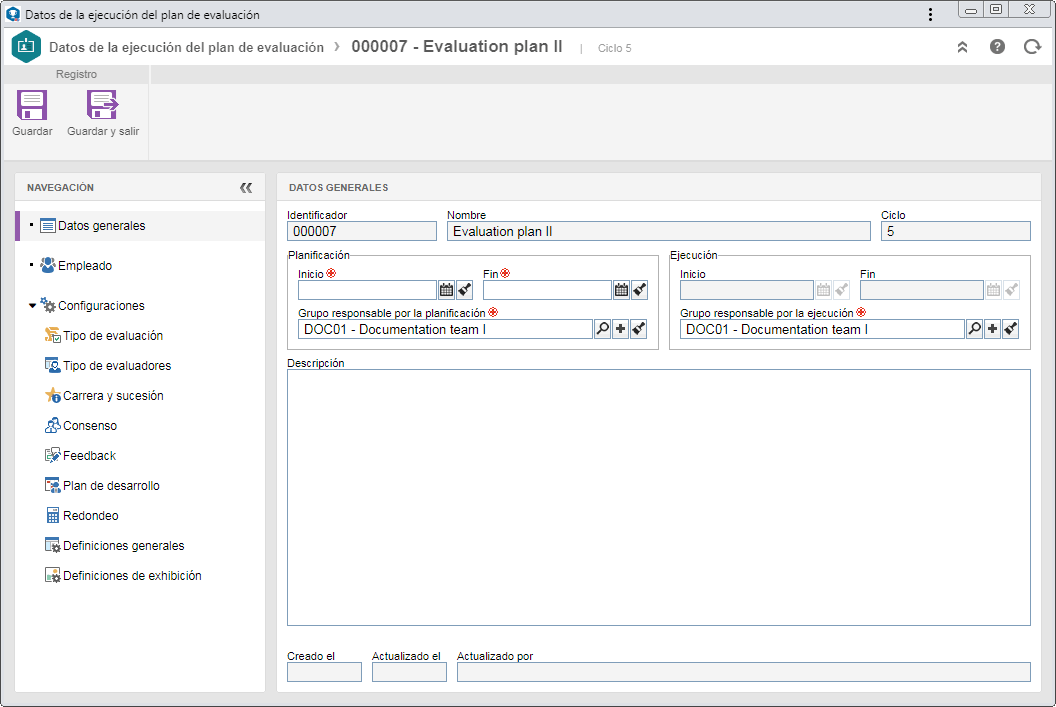Open the three-dot options menu
This screenshot has height=707, width=1056.
click(x=930, y=14)
